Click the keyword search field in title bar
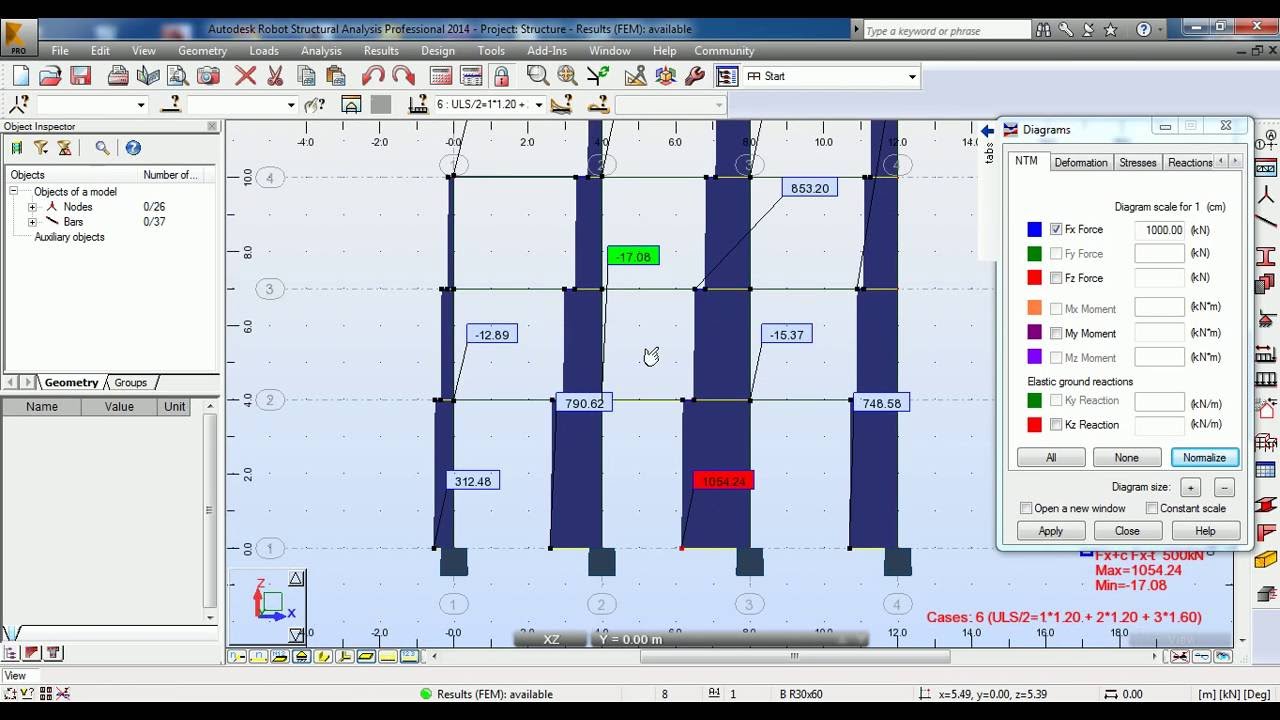Viewport: 1280px width, 720px height. point(945,31)
